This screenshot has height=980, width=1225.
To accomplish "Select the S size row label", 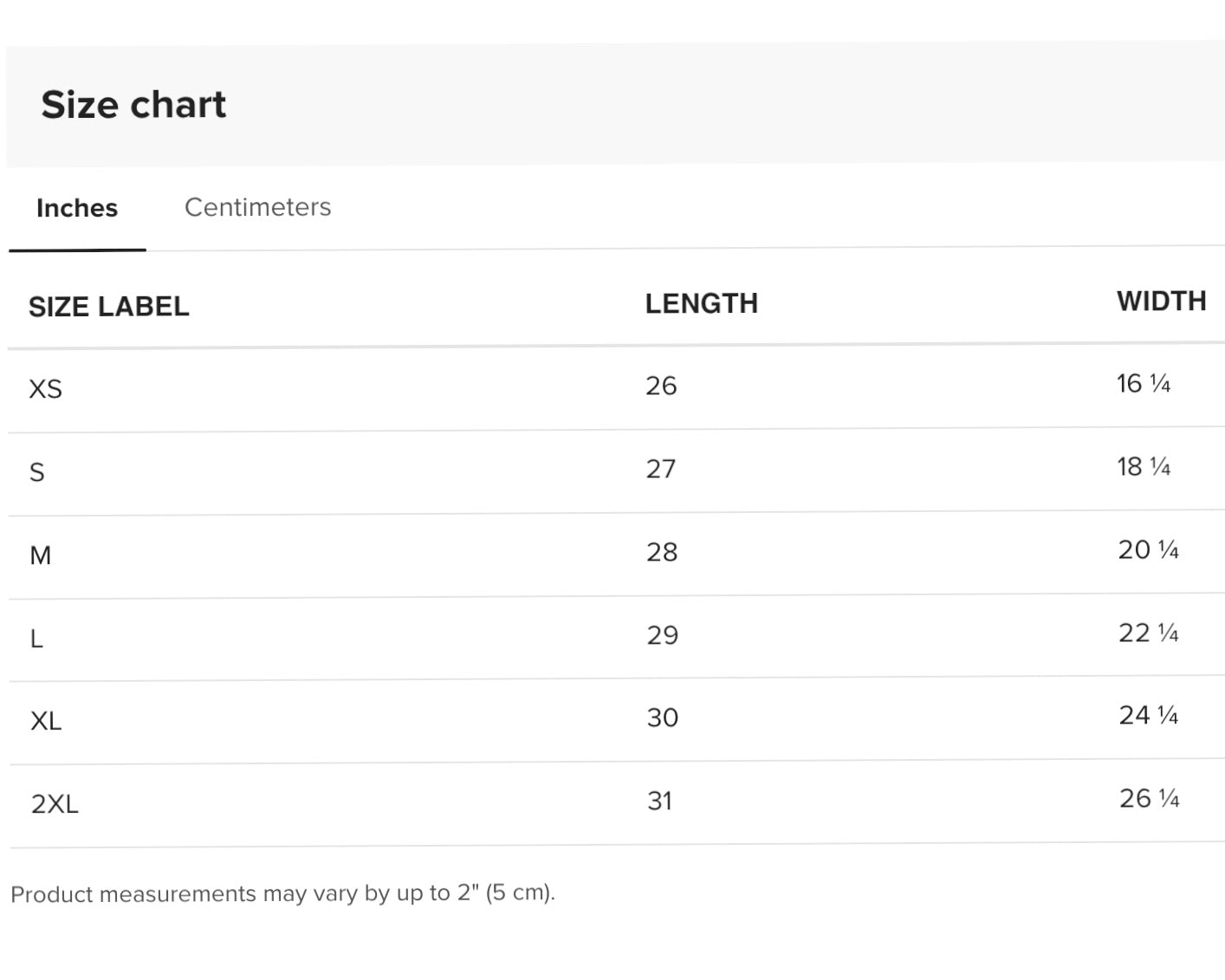I will point(36,472).
